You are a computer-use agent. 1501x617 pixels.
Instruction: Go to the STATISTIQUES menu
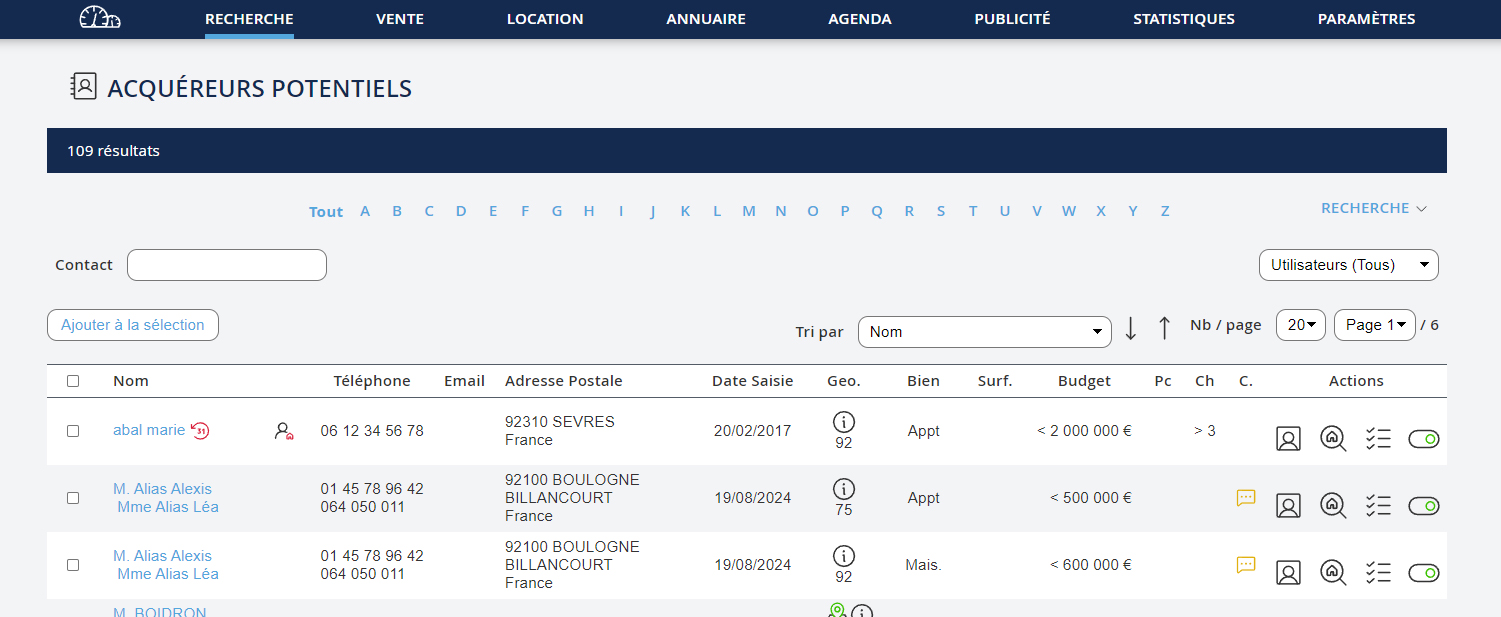(x=1184, y=19)
